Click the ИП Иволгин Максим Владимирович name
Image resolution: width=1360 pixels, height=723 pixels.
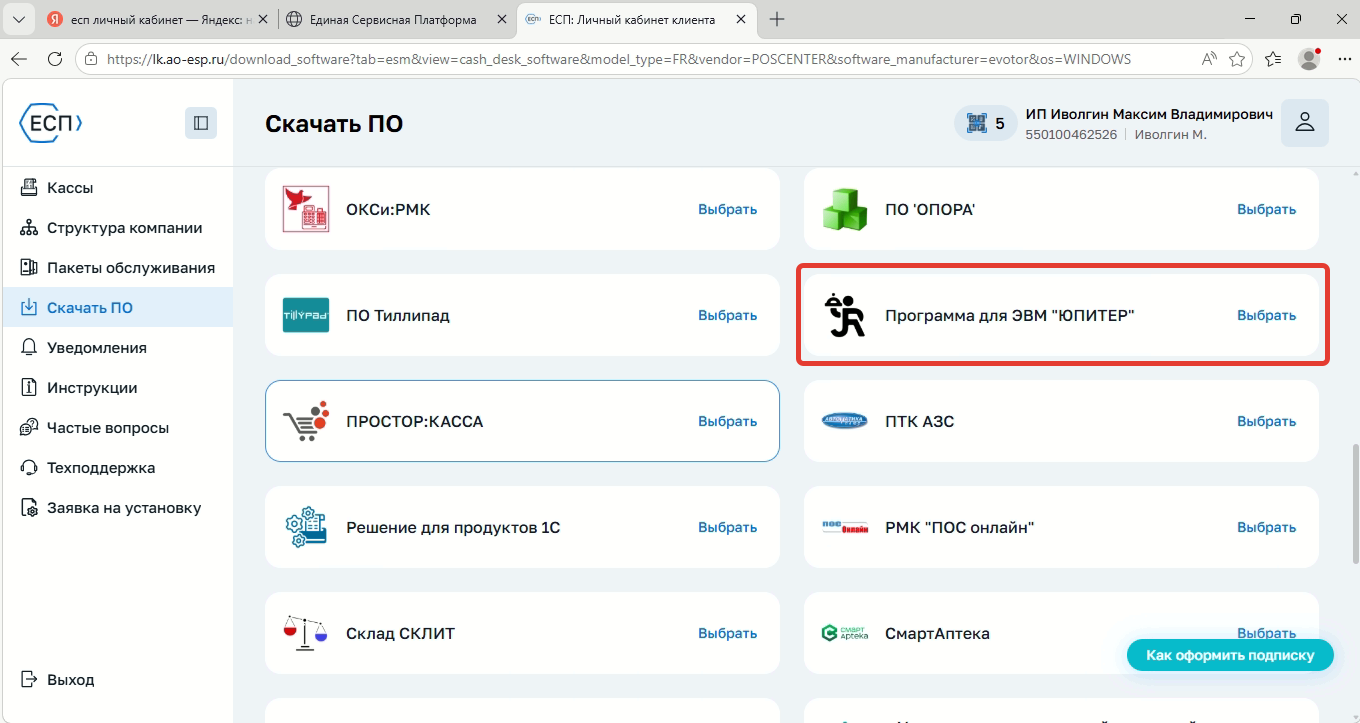[1149, 114]
